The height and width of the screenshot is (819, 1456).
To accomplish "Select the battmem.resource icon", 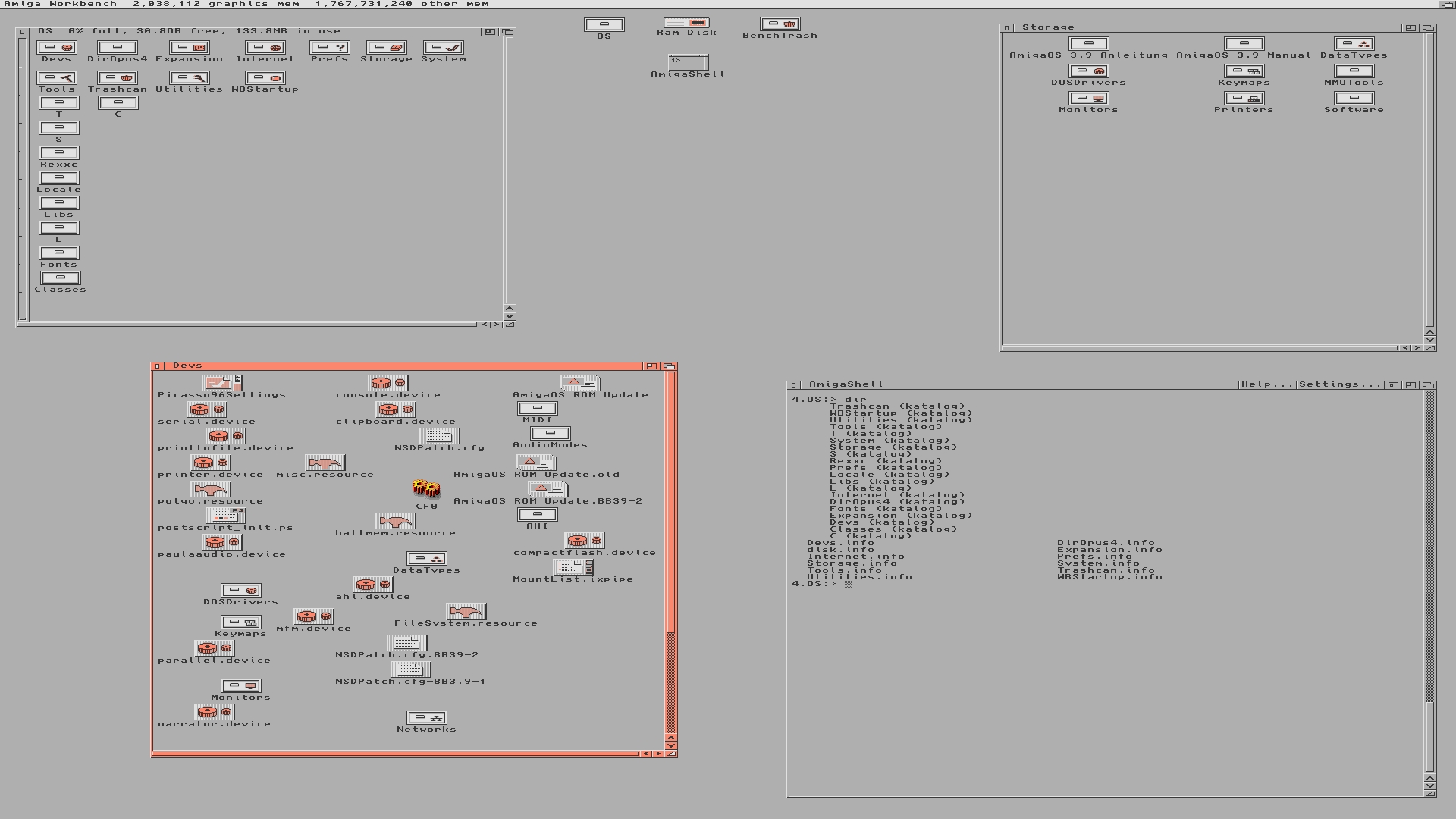I will [x=395, y=521].
